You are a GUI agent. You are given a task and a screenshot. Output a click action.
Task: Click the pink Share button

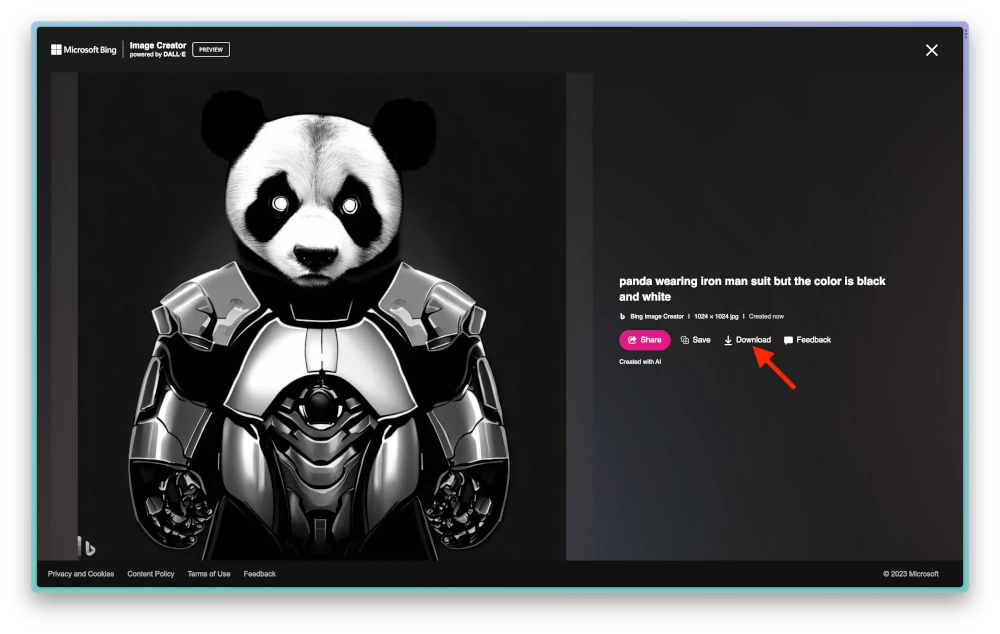(645, 340)
